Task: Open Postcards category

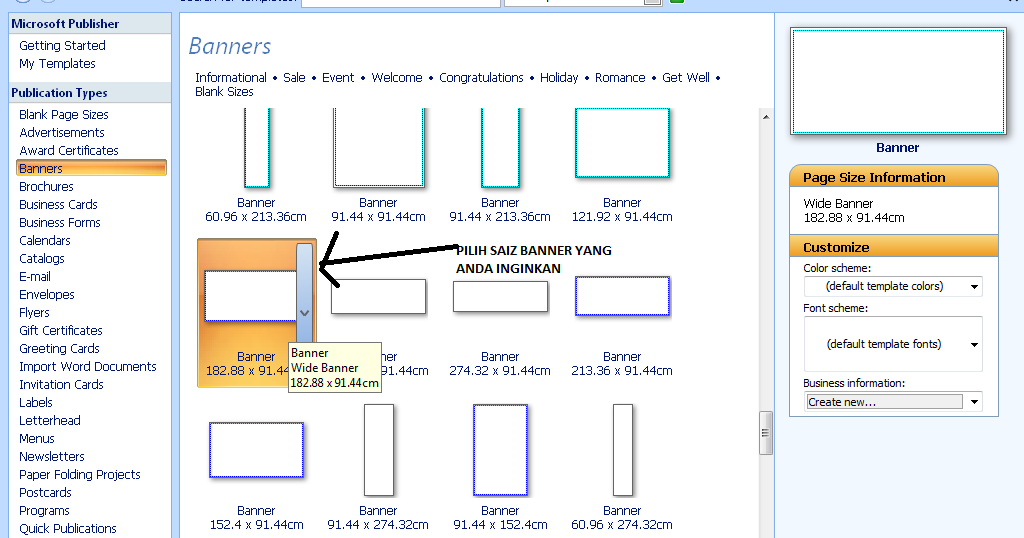Action: coord(45,493)
